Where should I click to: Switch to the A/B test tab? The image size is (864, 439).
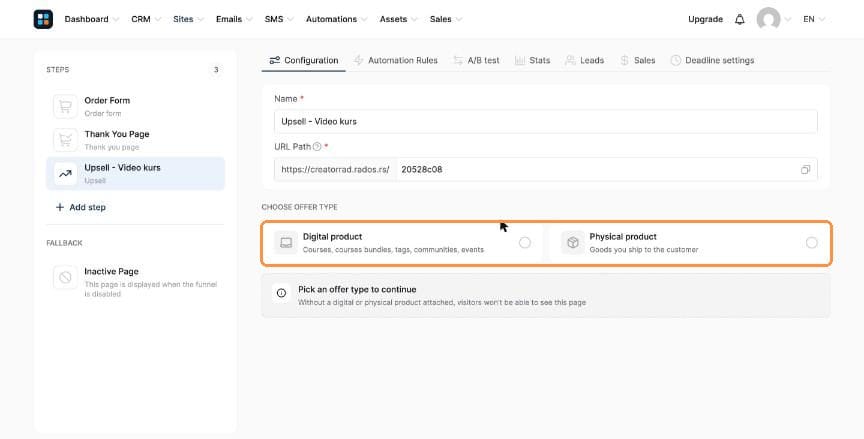[476, 61]
